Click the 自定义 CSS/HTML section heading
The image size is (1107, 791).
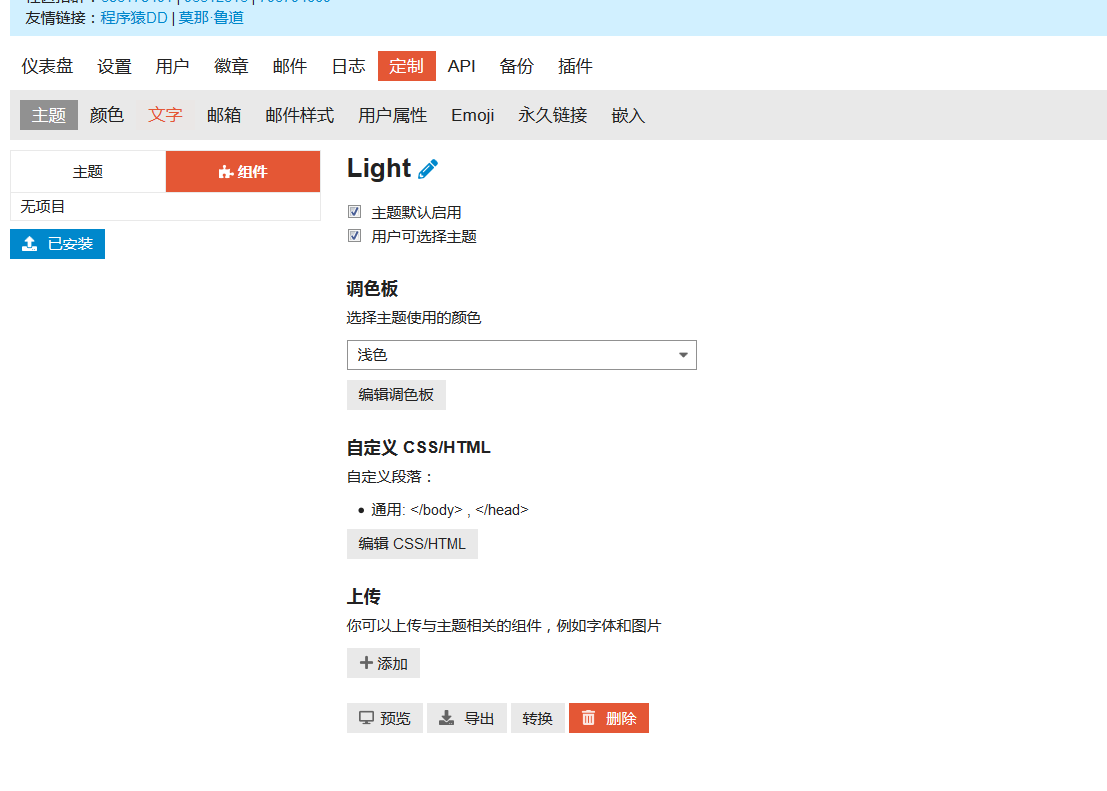pos(419,448)
